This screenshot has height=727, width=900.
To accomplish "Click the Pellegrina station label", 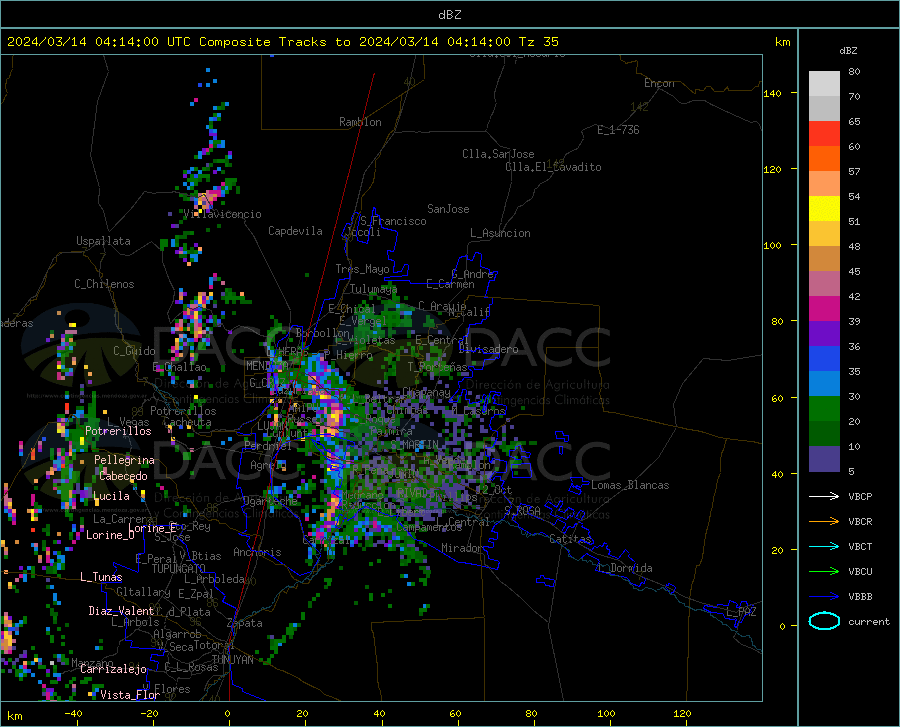I will click(124, 460).
